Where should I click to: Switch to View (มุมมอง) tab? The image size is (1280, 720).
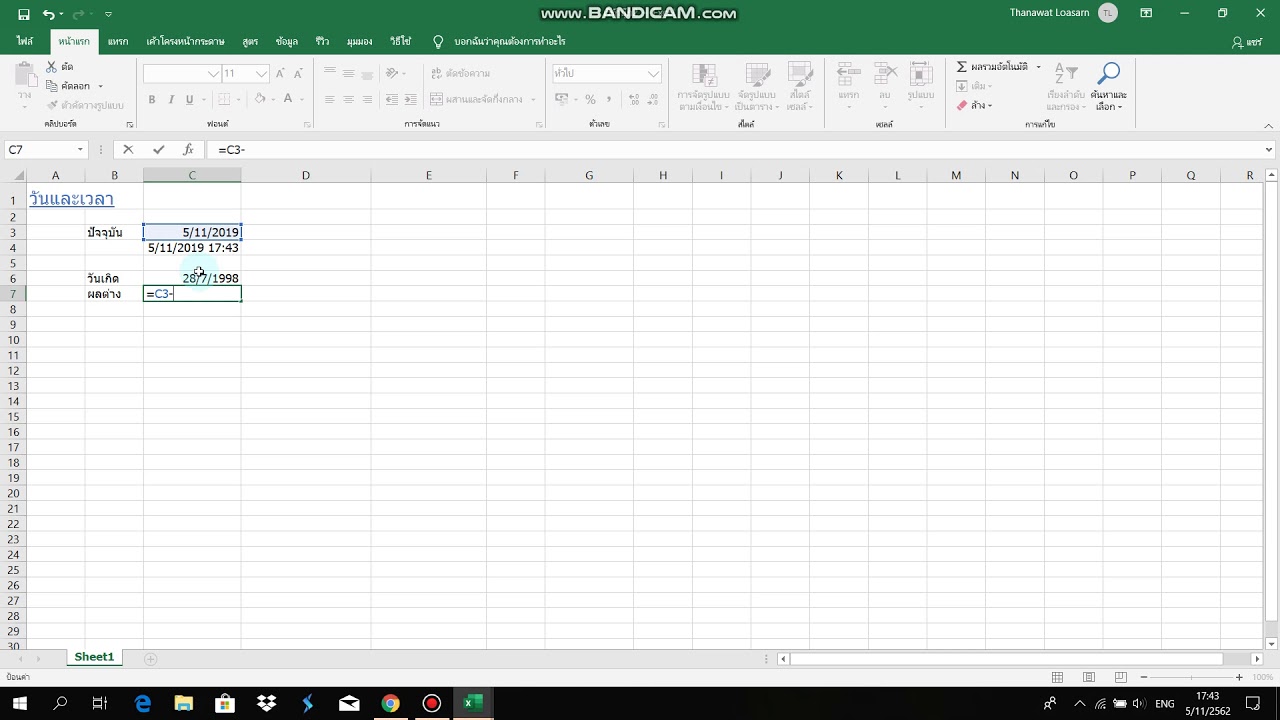[x=359, y=41]
